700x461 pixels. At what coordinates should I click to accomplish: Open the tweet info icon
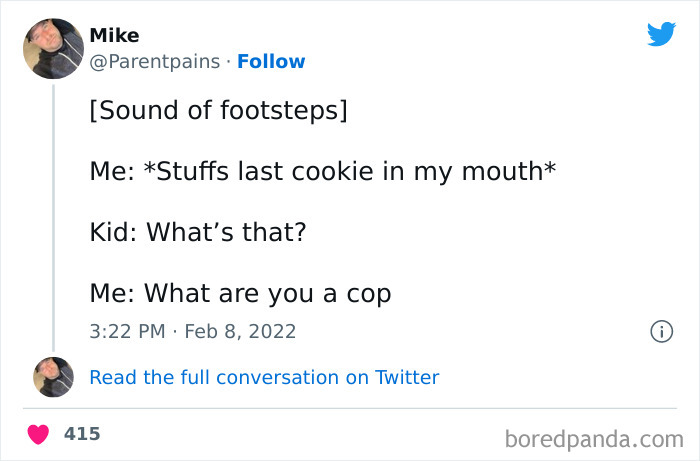point(660,330)
